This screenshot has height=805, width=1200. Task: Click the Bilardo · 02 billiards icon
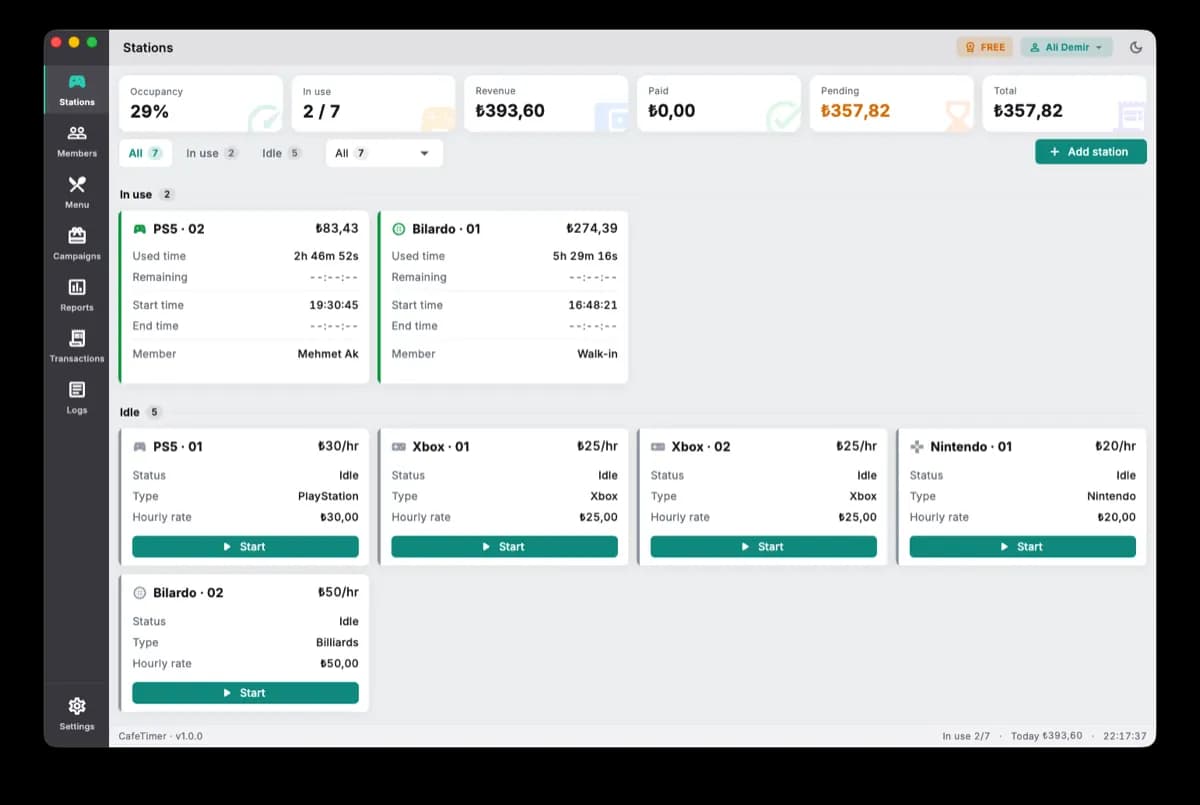[x=140, y=593]
